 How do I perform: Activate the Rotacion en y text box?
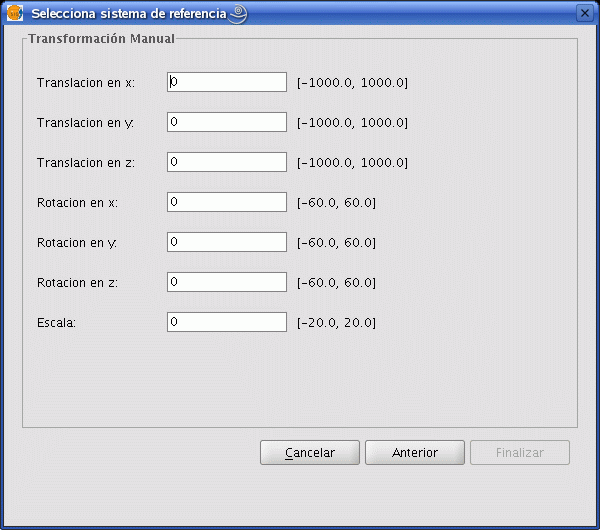point(227,242)
